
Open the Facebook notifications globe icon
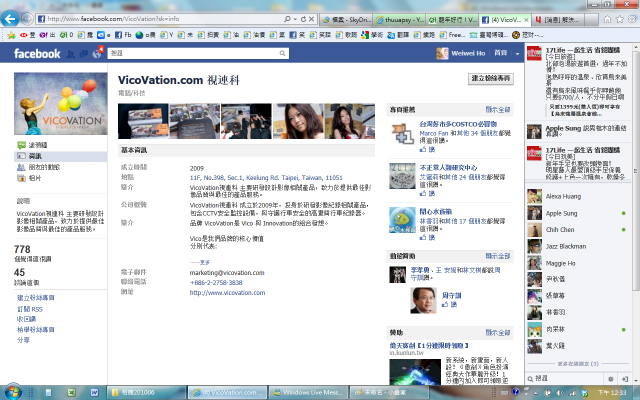98,53
